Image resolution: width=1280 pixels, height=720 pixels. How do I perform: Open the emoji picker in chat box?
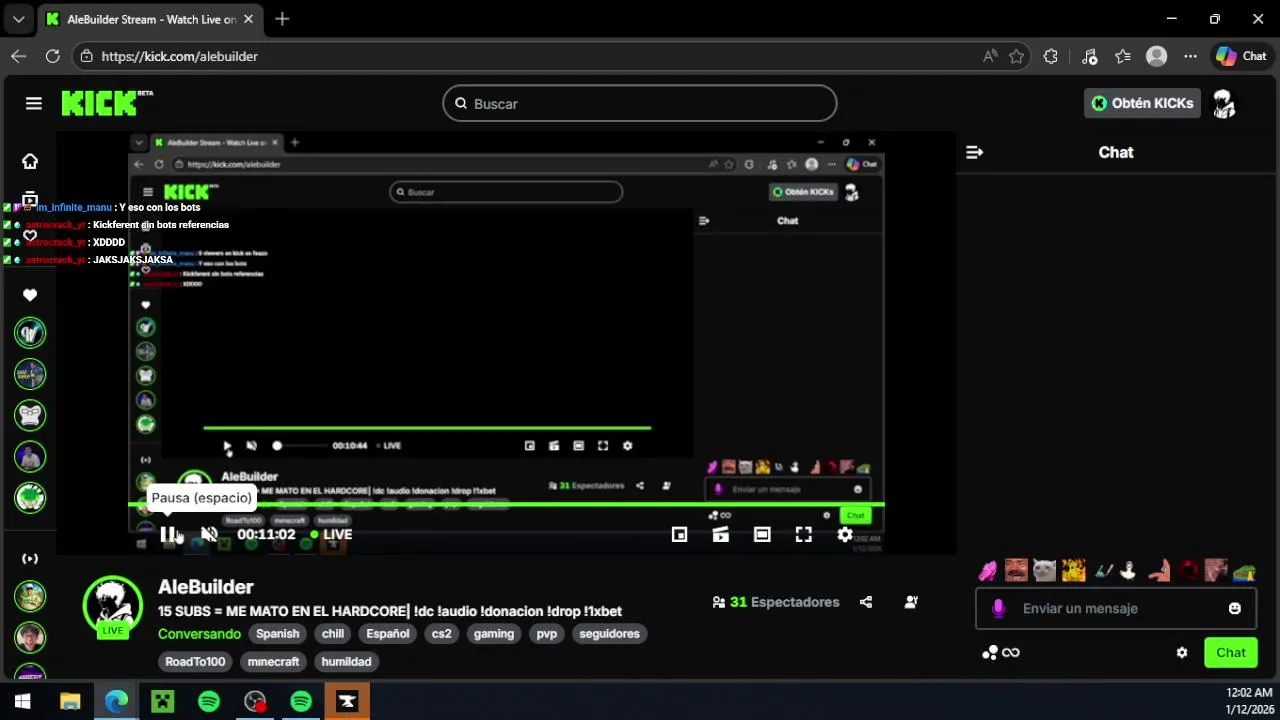[x=1234, y=608]
